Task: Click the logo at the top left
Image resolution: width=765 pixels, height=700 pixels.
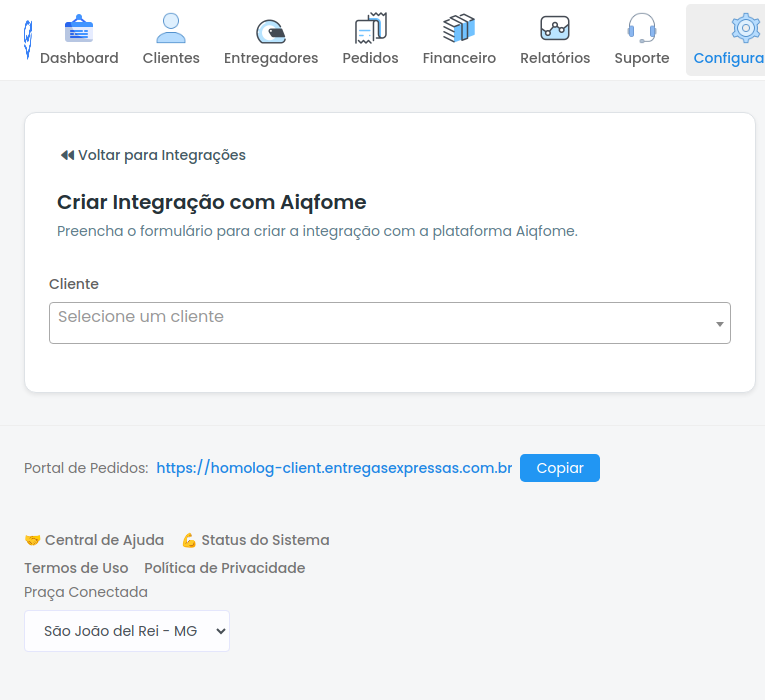Action: 27,38
